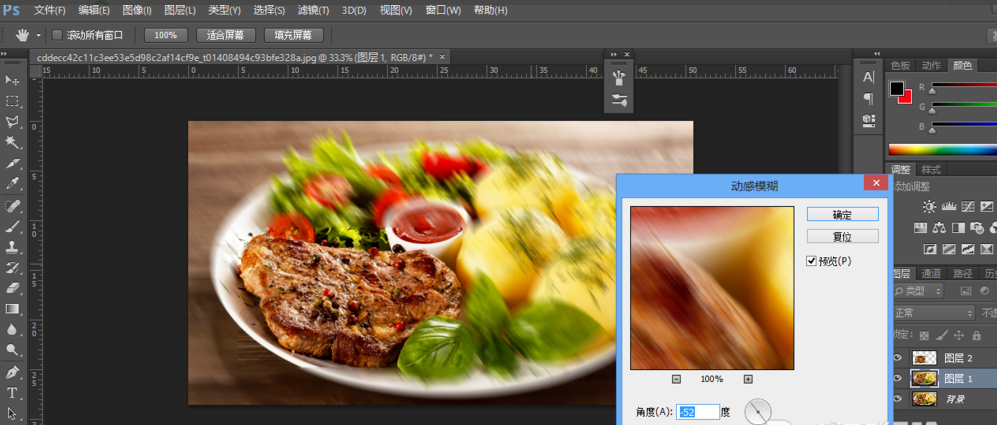Click 确定 in the 动感模糊 dialog
The image size is (997, 425).
[842, 214]
